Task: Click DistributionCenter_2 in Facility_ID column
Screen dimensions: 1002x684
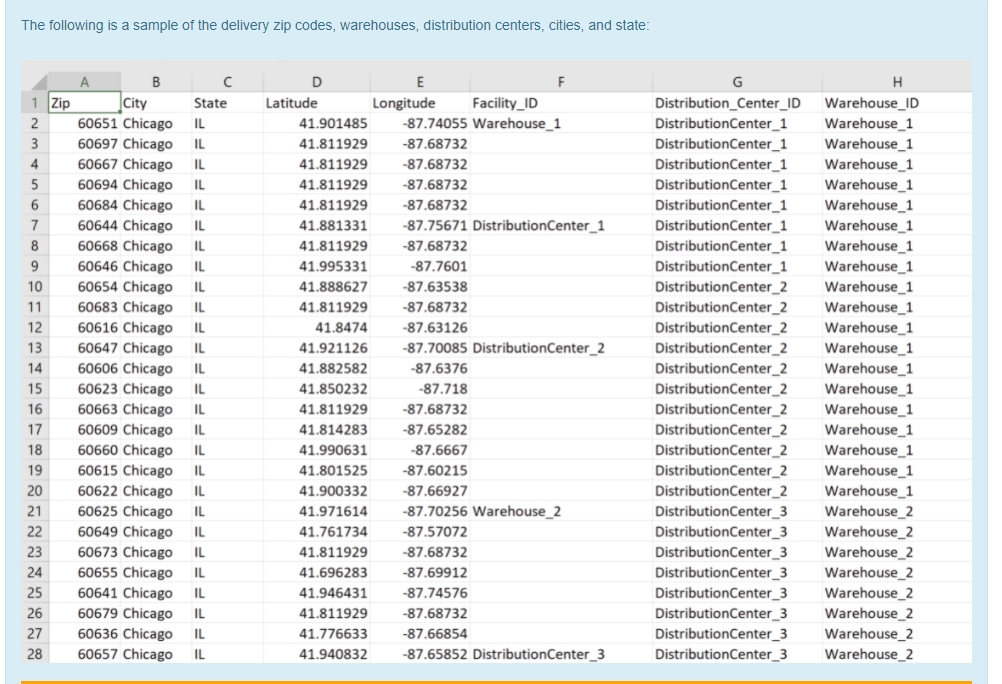Action: (561, 348)
